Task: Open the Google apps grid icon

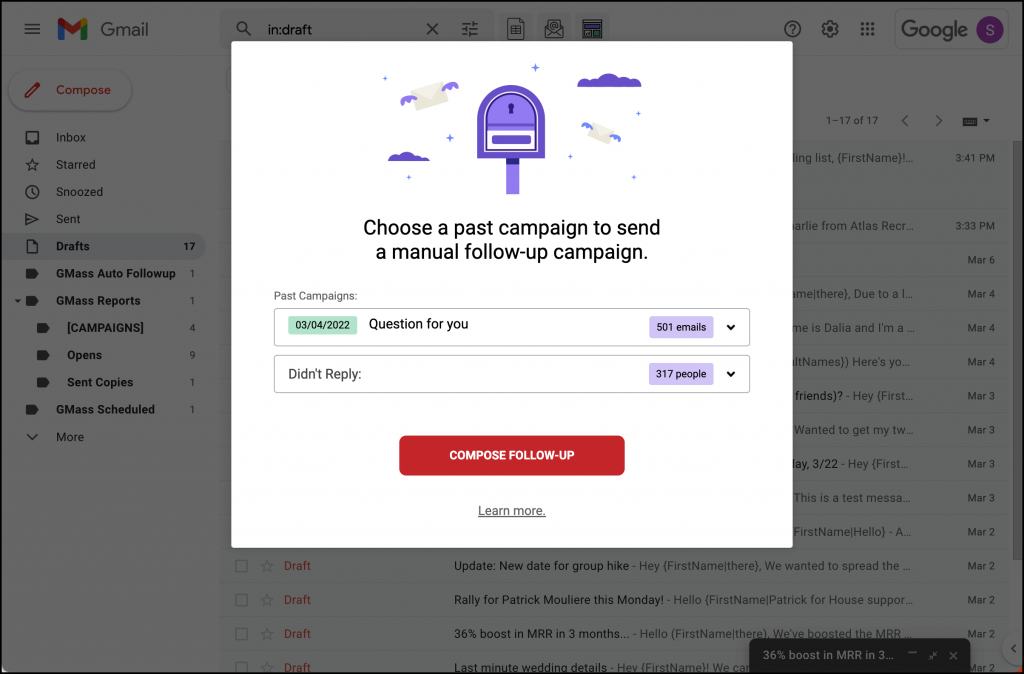Action: 867,29
